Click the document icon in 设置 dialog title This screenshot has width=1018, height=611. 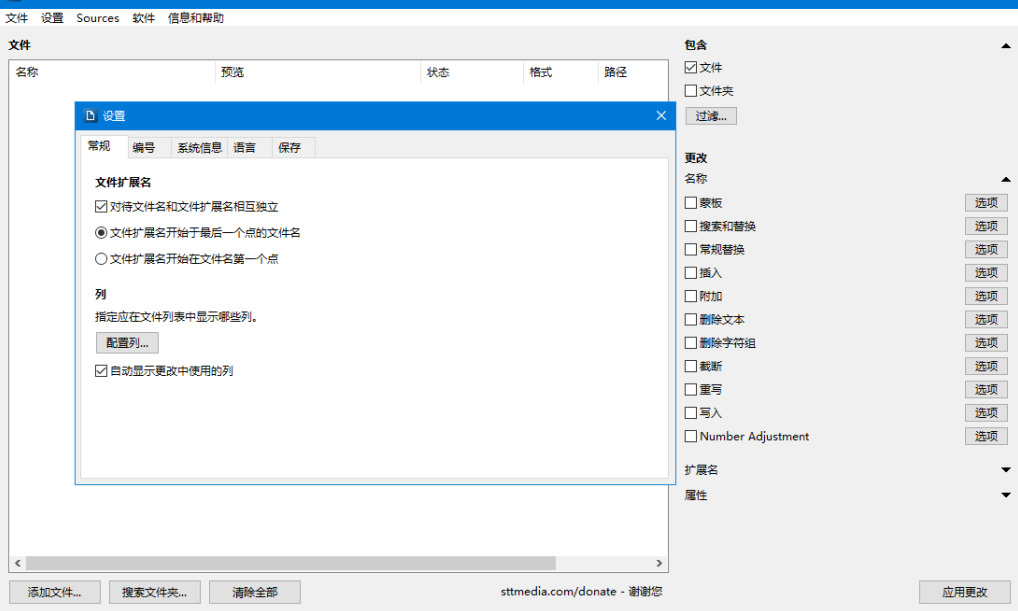[x=91, y=116]
